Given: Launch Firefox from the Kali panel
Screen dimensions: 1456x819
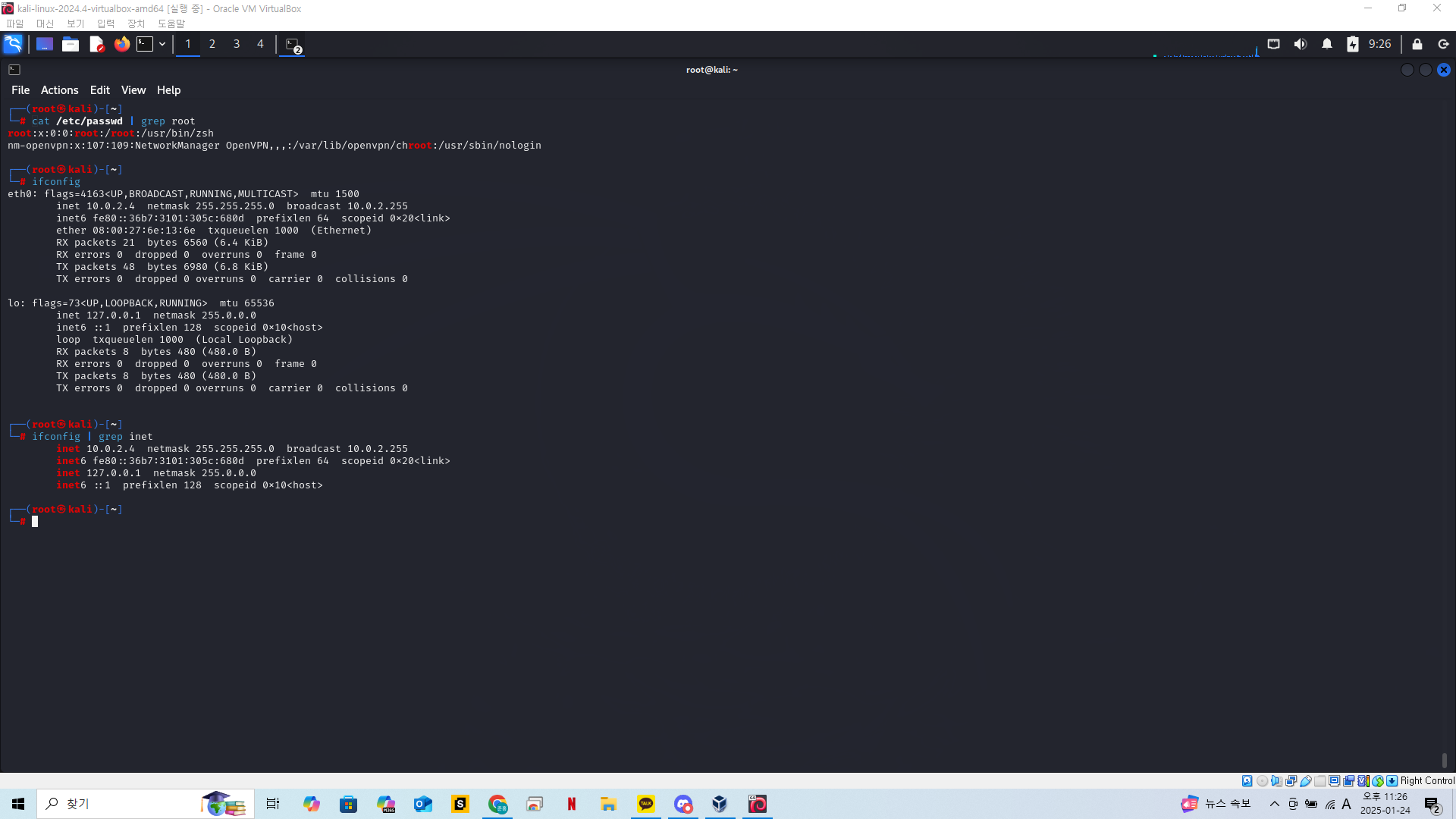Looking at the screenshot, I should [x=121, y=44].
